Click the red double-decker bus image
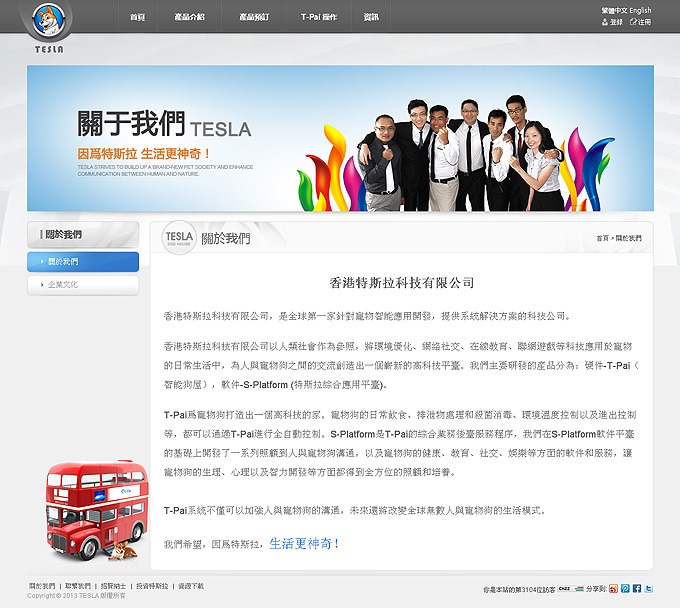This screenshot has height=608, width=680. point(97,510)
